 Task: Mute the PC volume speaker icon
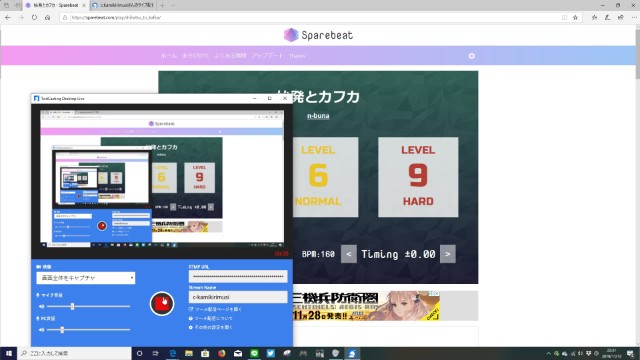pos(41,329)
